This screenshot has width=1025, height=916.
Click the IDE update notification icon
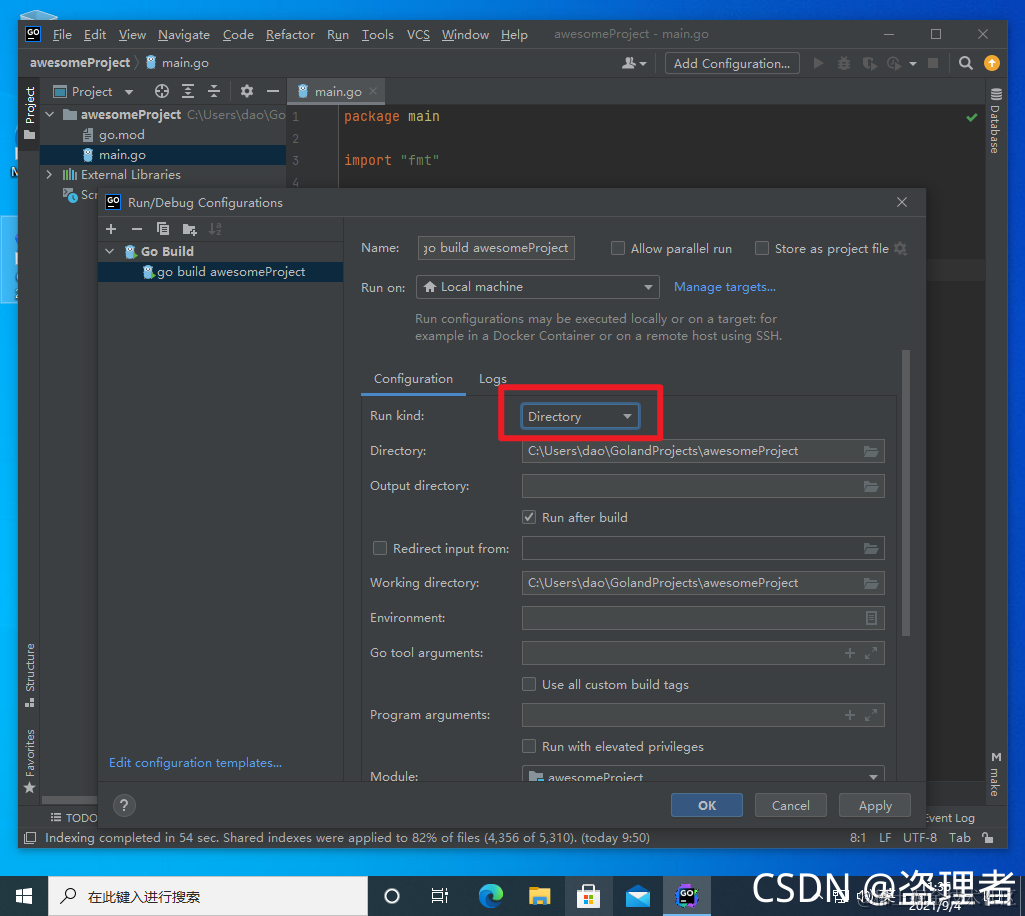[992, 63]
